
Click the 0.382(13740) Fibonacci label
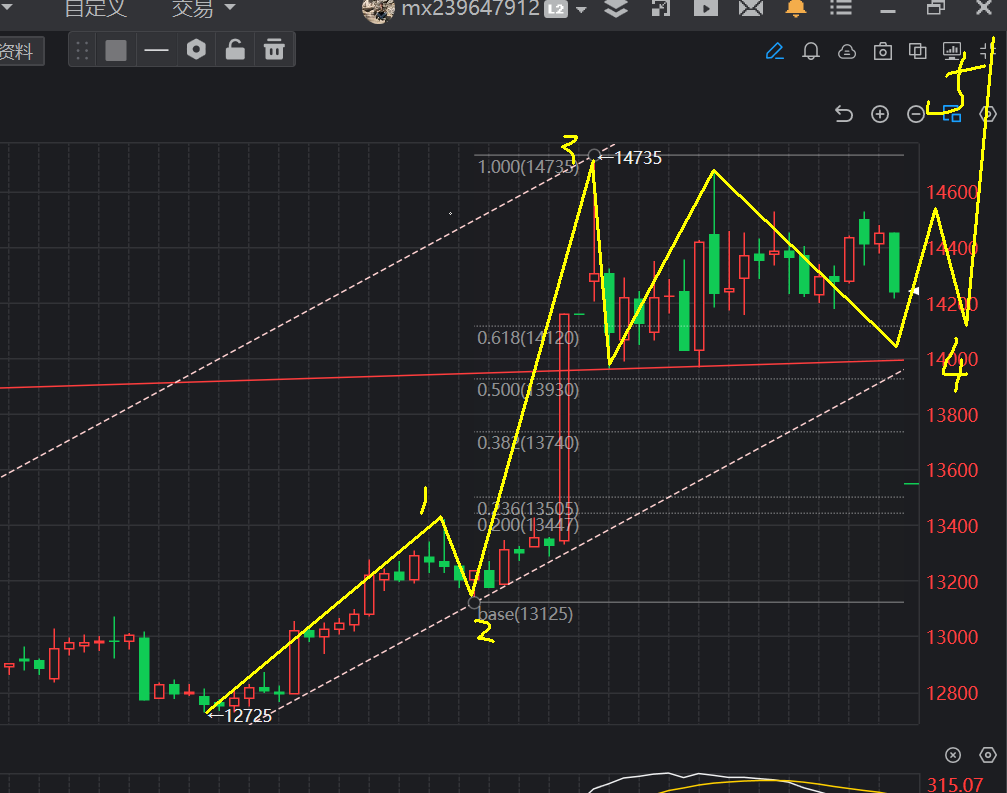pos(528,442)
